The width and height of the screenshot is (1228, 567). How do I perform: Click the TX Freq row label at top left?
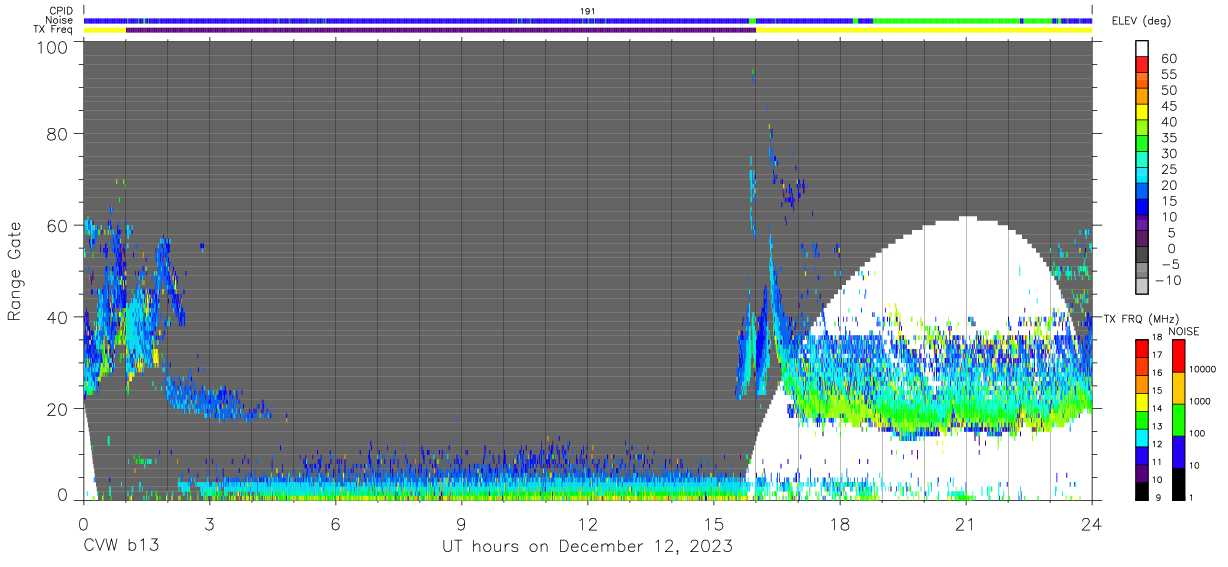(x=56, y=30)
